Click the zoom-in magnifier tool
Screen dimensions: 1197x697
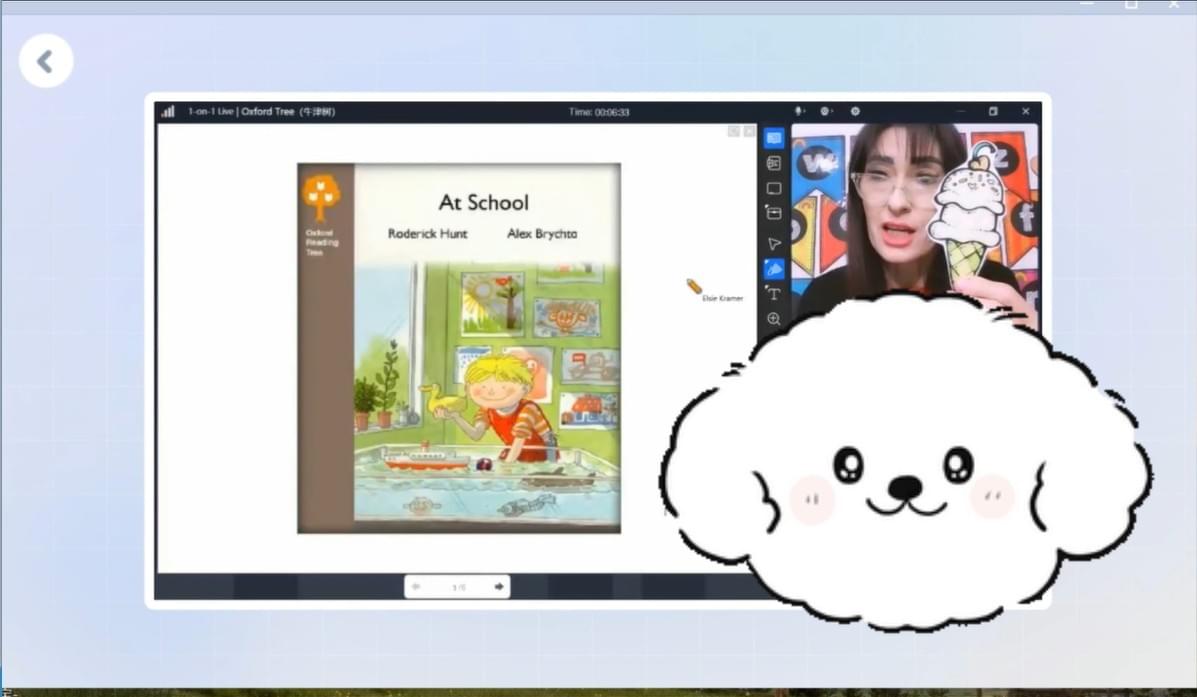[773, 319]
